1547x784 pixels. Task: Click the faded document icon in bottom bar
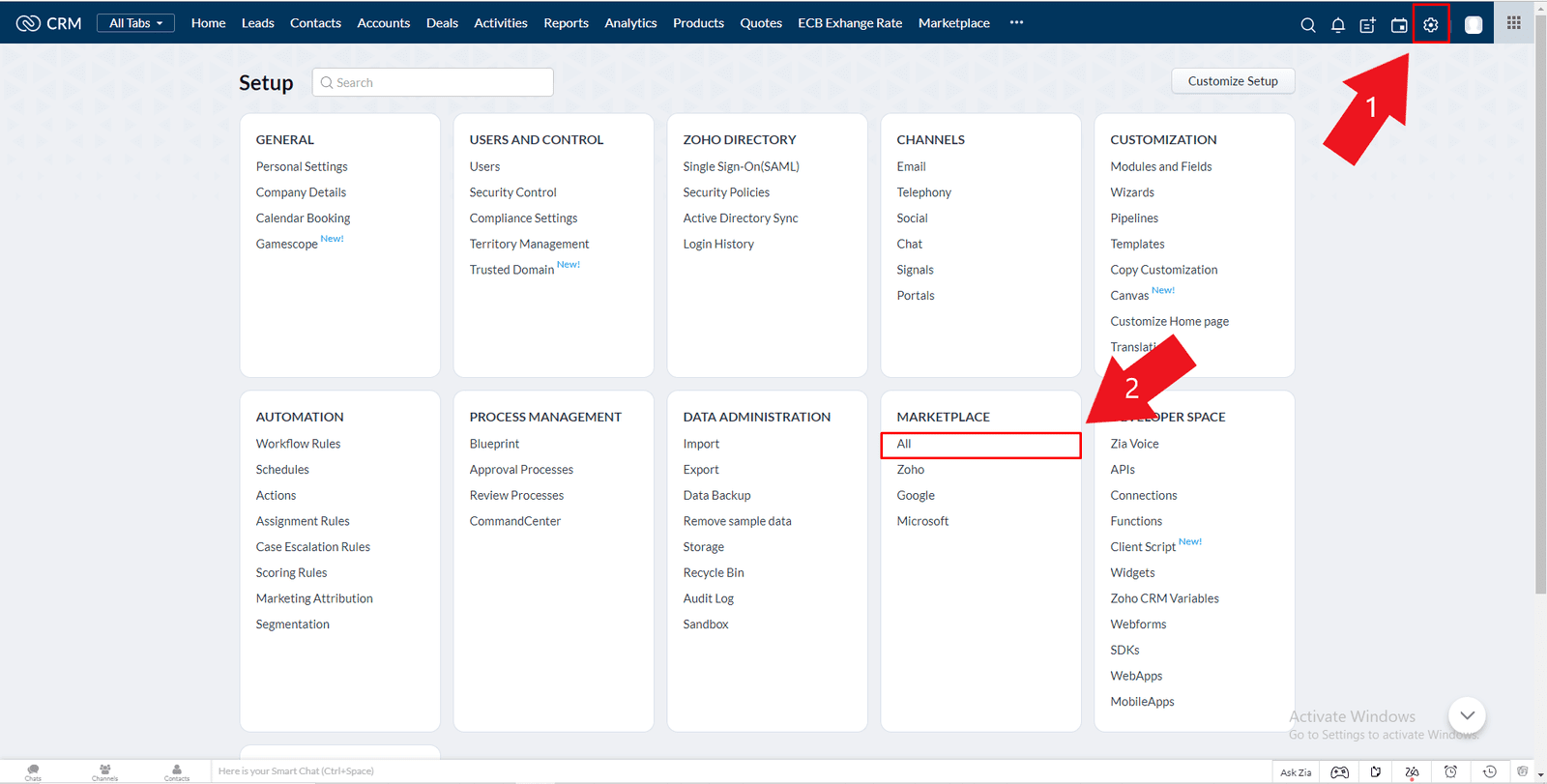pos(1523,771)
